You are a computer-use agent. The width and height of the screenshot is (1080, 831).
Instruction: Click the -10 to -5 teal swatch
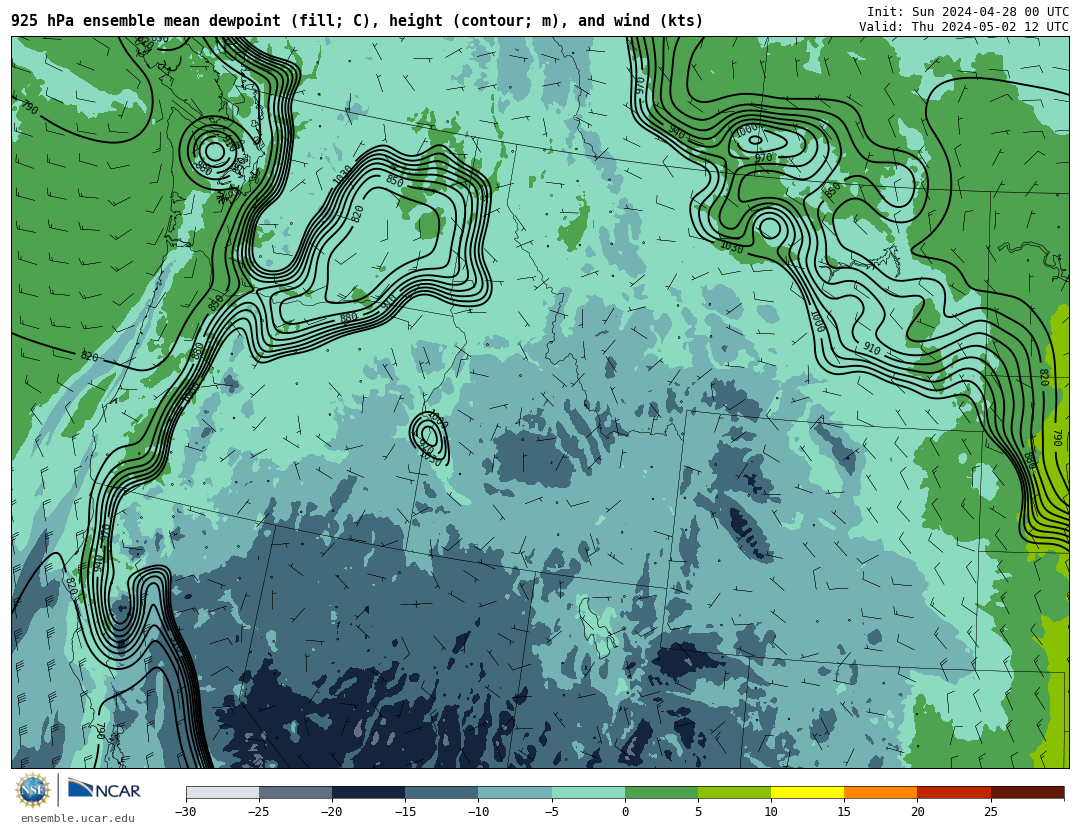(x=515, y=792)
